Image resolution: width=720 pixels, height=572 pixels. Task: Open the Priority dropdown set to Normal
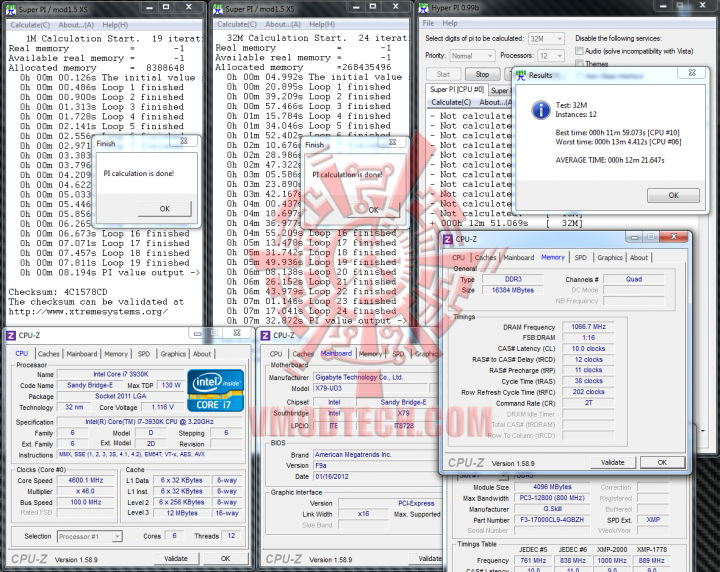(472, 56)
